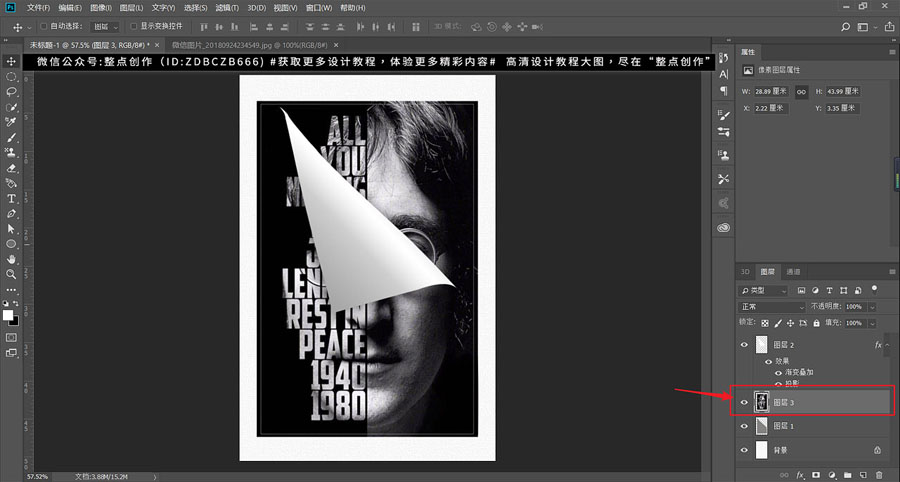The width and height of the screenshot is (900, 482).
Task: Add a layer mask from Layers panel bottom
Action: pos(816,474)
